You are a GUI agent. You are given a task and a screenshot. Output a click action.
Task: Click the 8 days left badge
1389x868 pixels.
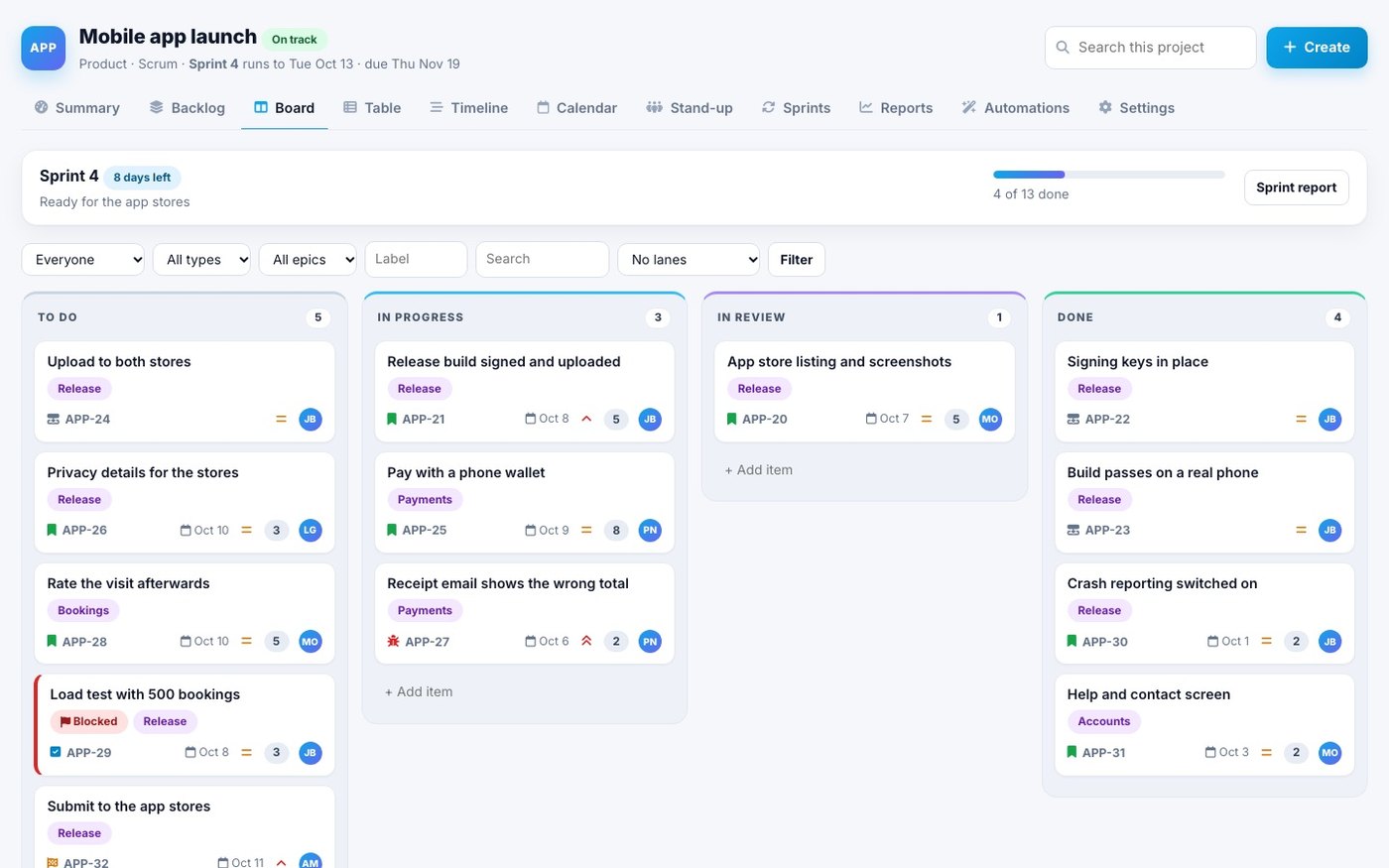pyautogui.click(x=142, y=178)
